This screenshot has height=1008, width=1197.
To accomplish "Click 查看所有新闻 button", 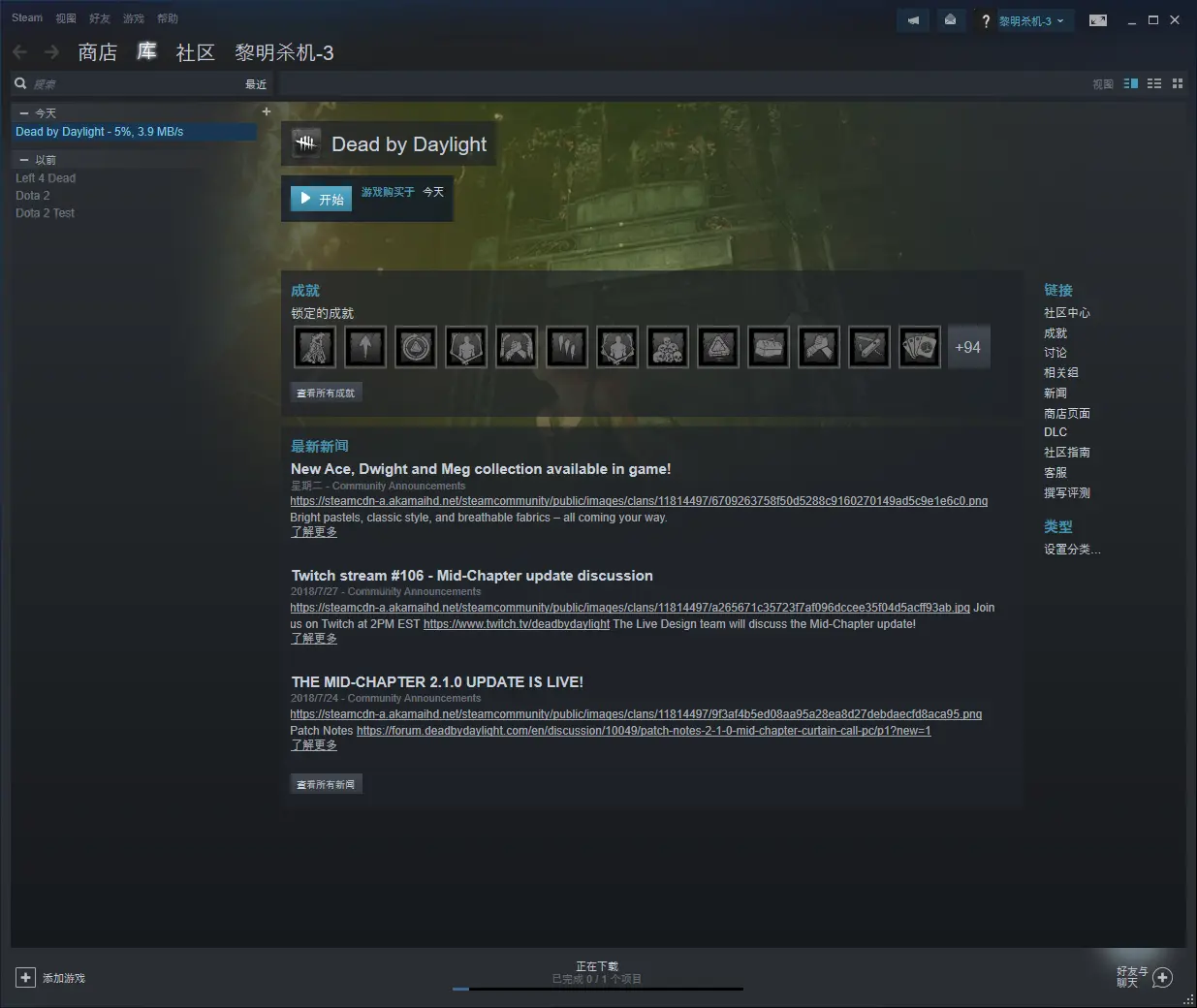I will (x=327, y=784).
